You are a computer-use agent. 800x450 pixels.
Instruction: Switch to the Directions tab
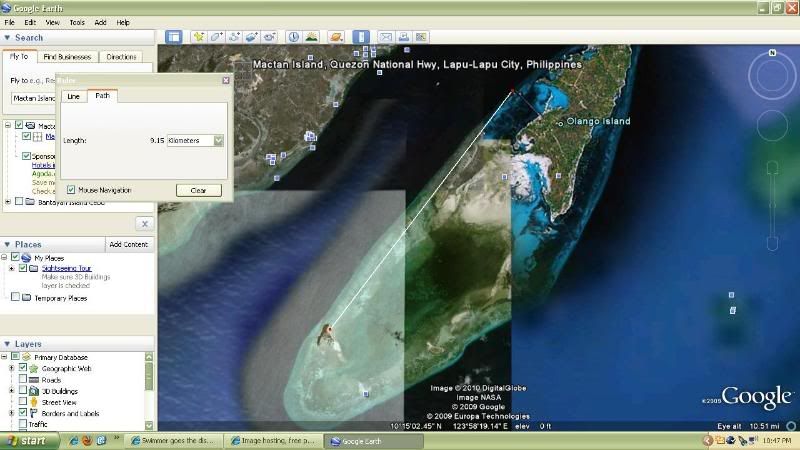tap(121, 57)
